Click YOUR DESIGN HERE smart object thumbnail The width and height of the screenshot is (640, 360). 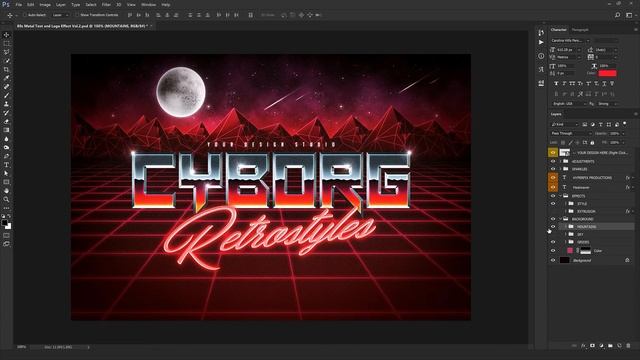coord(564,153)
